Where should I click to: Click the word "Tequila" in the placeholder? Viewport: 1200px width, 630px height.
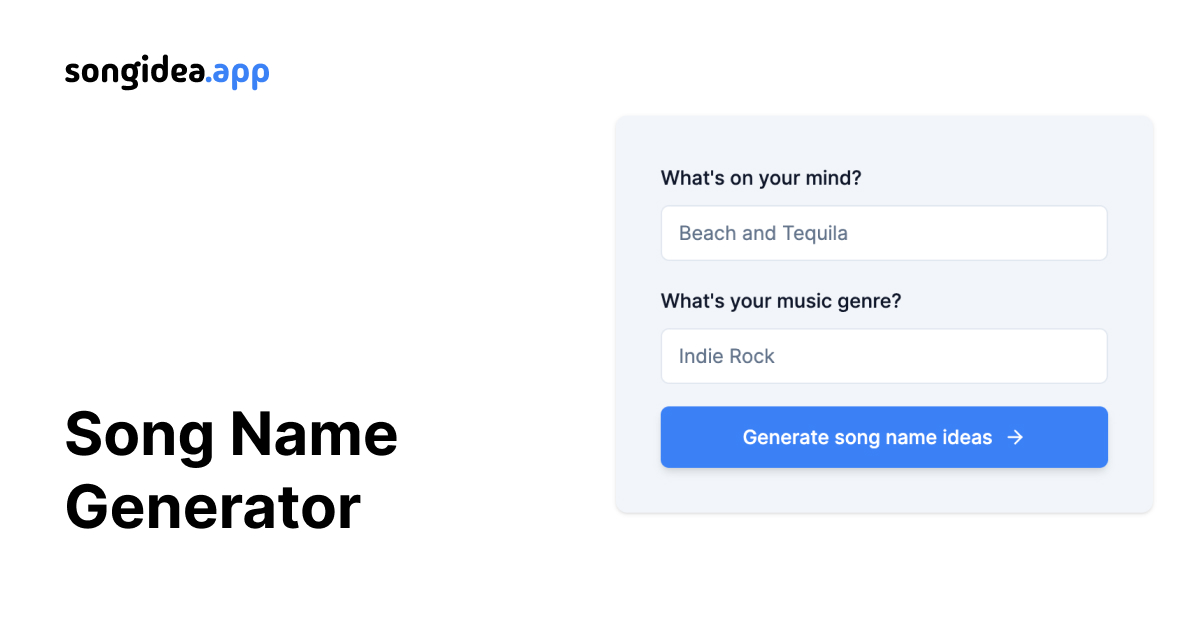coord(814,233)
